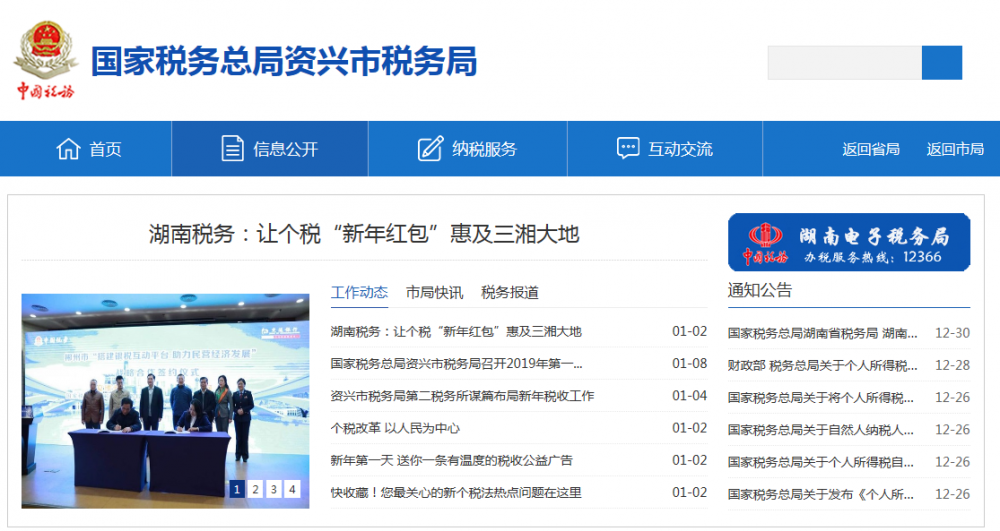Click 返回市局 in the navigation bar

(955, 149)
